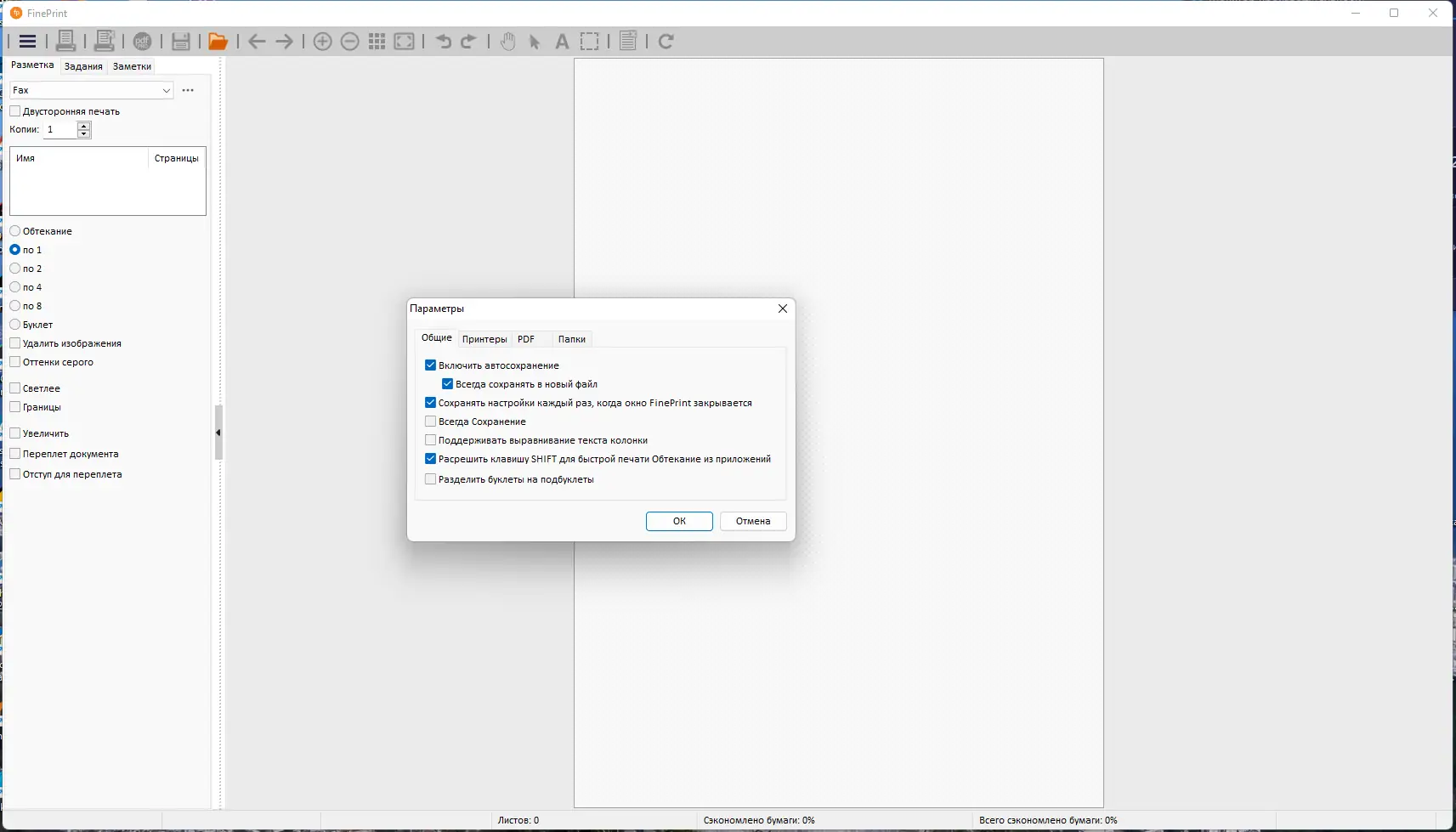
Task: Decrease copies with the spinner down arrow
Action: coord(83,133)
